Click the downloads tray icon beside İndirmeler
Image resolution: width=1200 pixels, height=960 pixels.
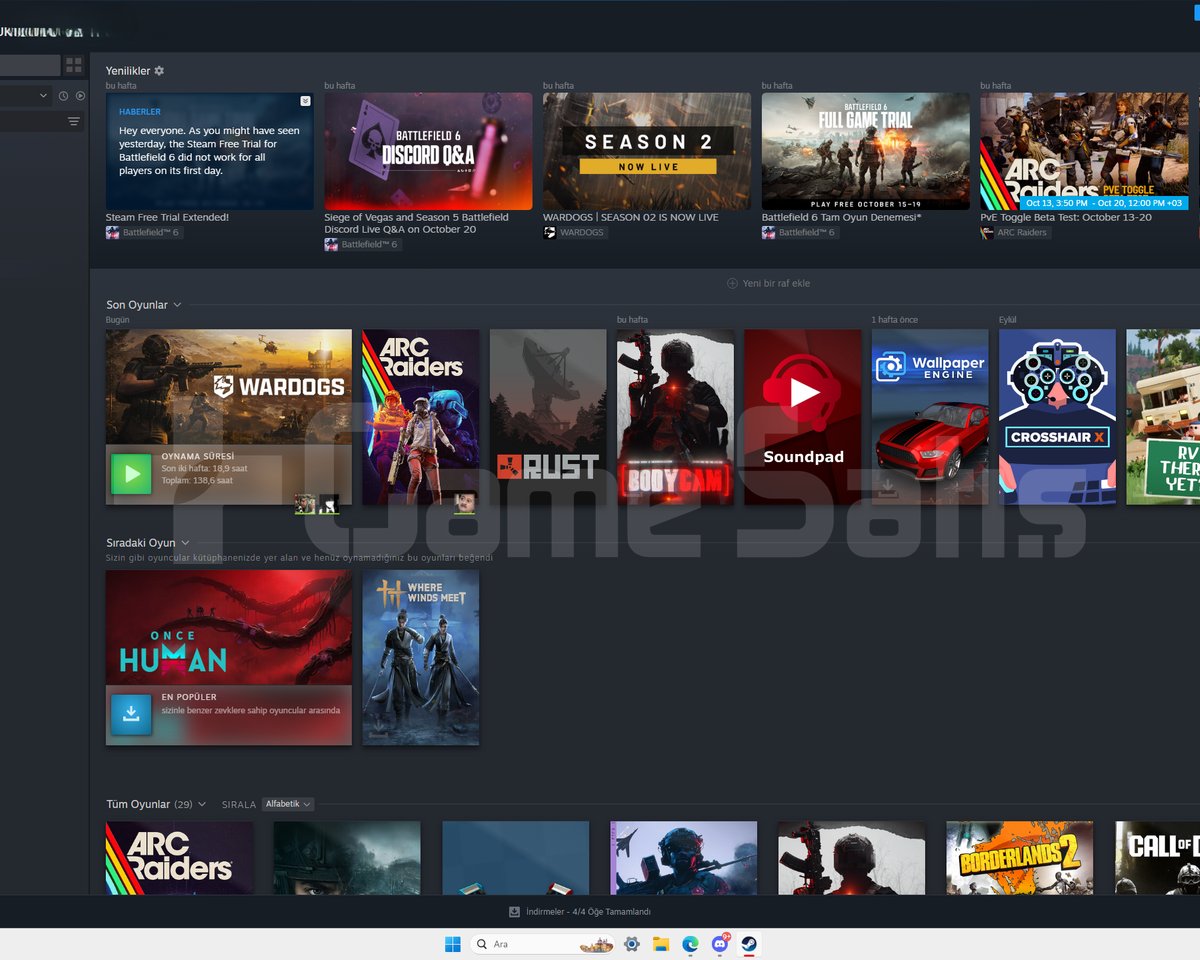point(514,912)
